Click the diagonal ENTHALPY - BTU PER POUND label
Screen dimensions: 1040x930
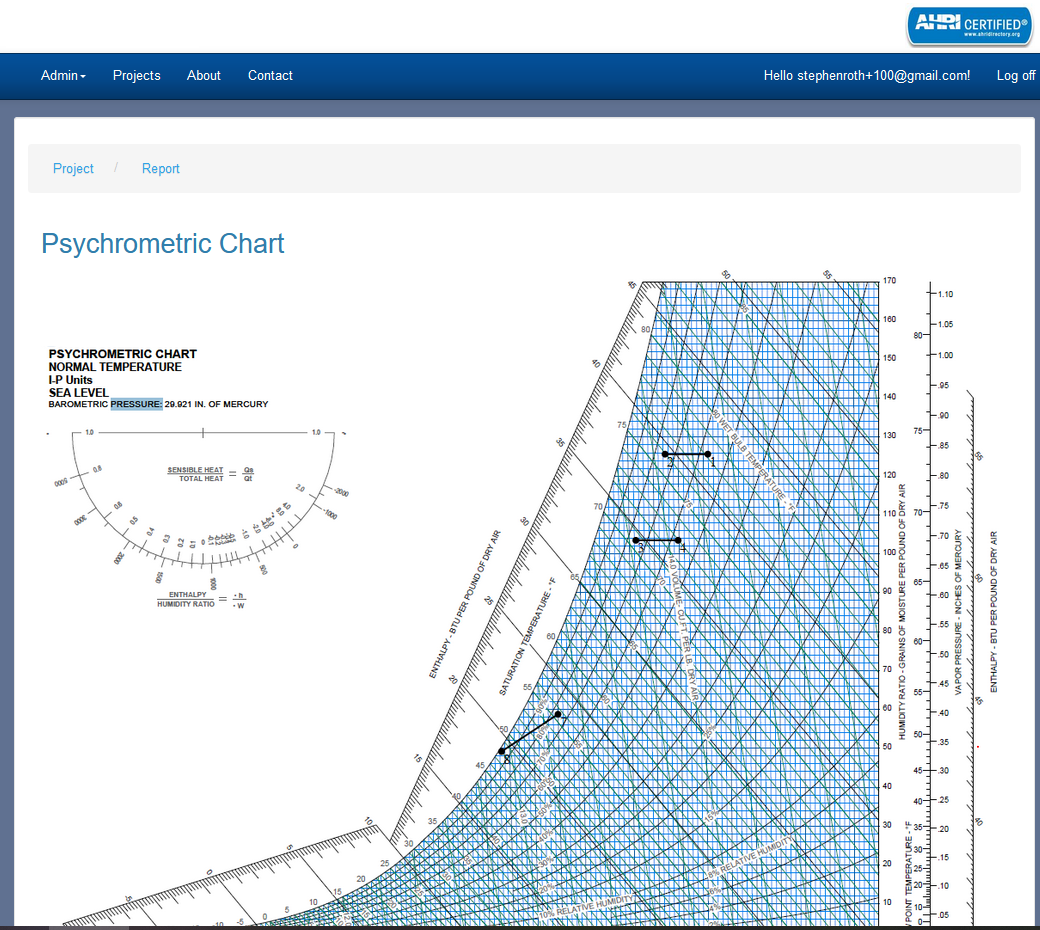click(464, 604)
